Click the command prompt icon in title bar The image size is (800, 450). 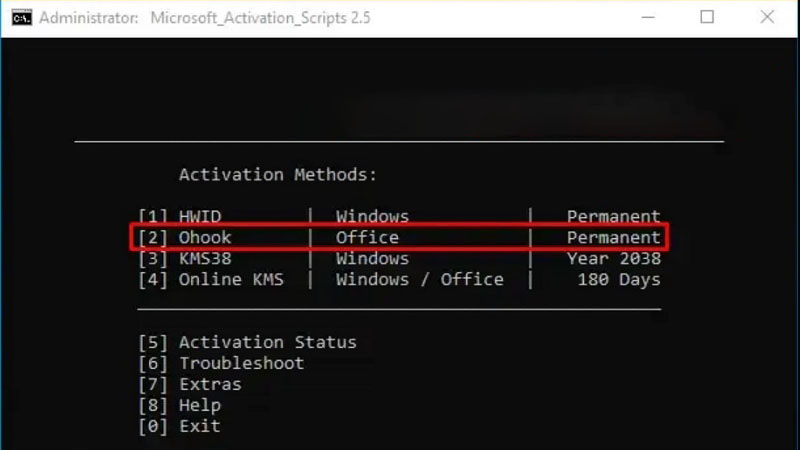(21, 18)
